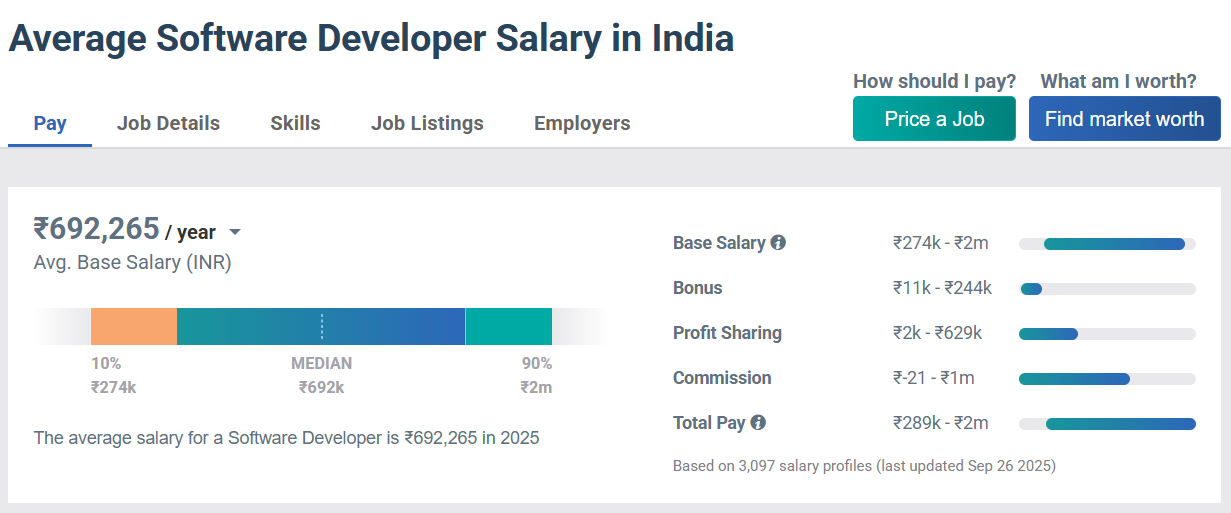Click the info icon beside Base Salary
The height and width of the screenshot is (513, 1231).
tap(778, 243)
